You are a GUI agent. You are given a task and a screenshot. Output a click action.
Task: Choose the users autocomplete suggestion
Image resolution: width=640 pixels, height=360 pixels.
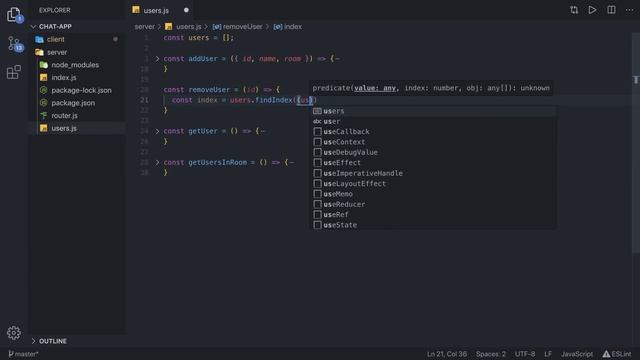click(x=434, y=111)
